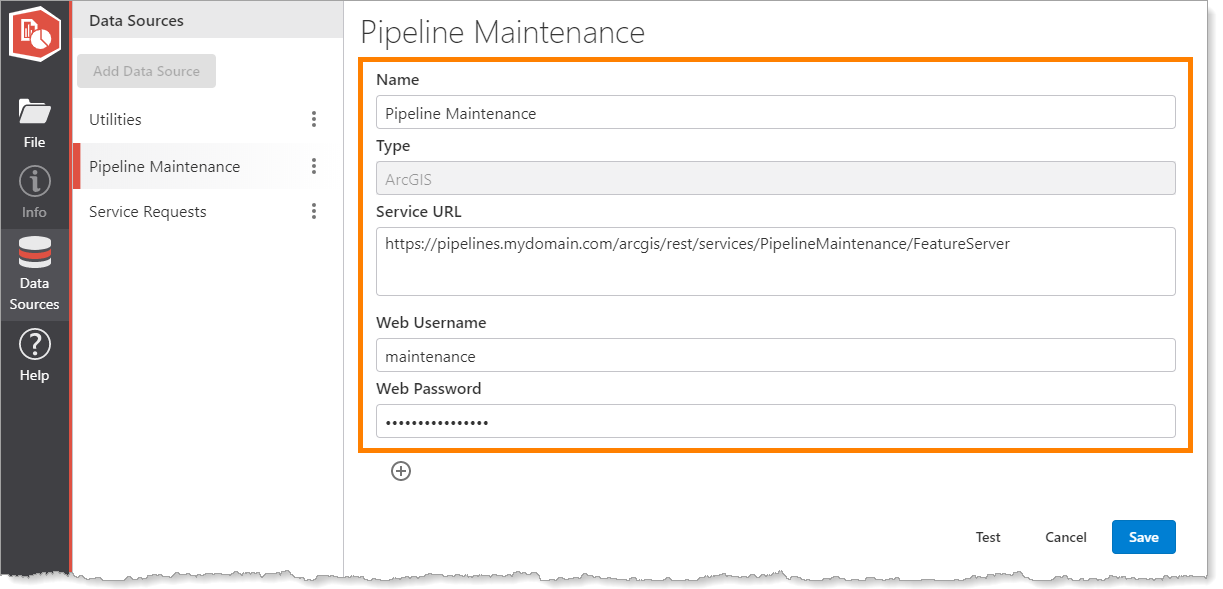Add a new field using the plus icon
Screen dimensions: 1223x589
click(x=400, y=470)
